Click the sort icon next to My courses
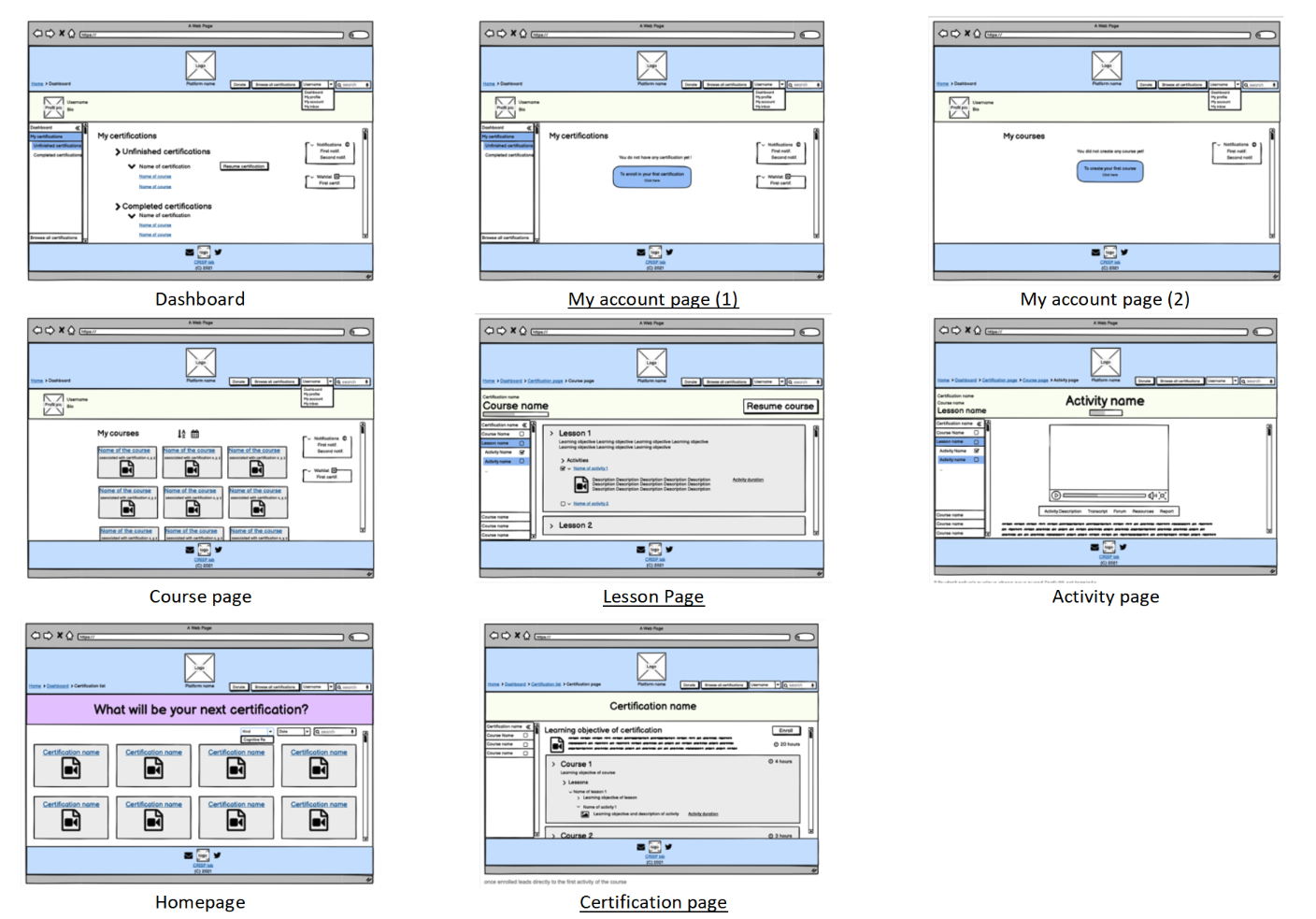Image resolution: width=1316 pixels, height=919 pixels. pyautogui.click(x=180, y=433)
